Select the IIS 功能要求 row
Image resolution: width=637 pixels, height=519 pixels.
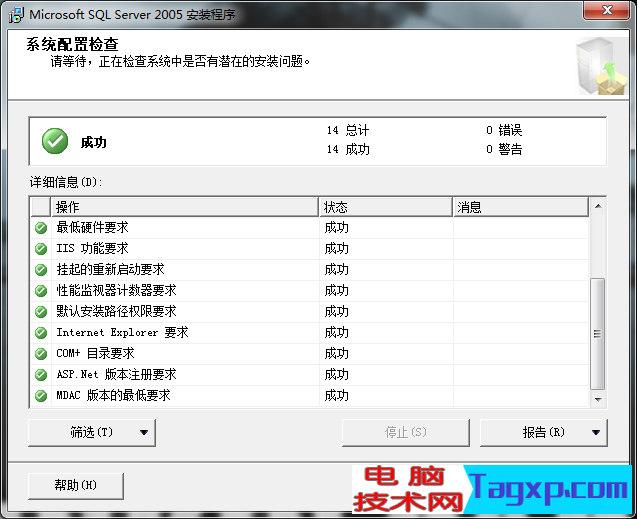tap(310, 249)
